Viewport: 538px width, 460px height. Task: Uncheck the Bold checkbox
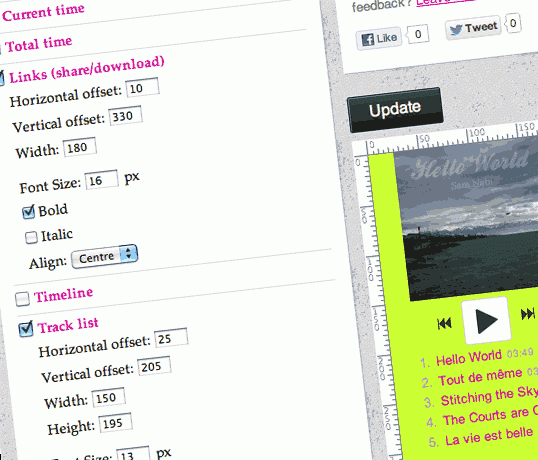28,212
